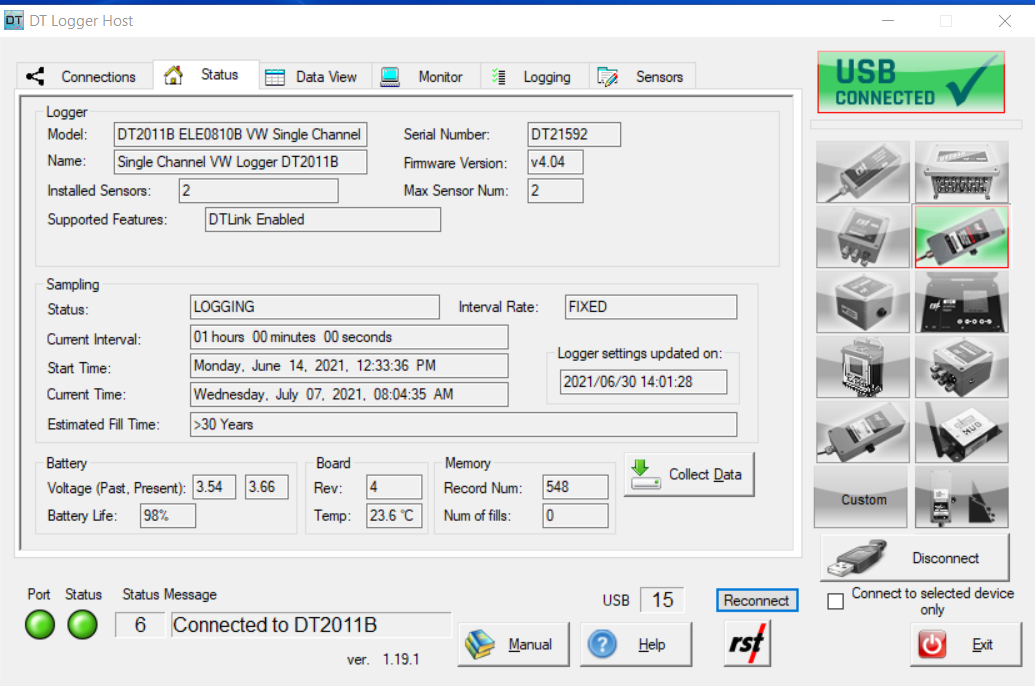Screen dimensions: 1035x686
Task: Close the DT Logger Host window
Action: pos(1005,21)
